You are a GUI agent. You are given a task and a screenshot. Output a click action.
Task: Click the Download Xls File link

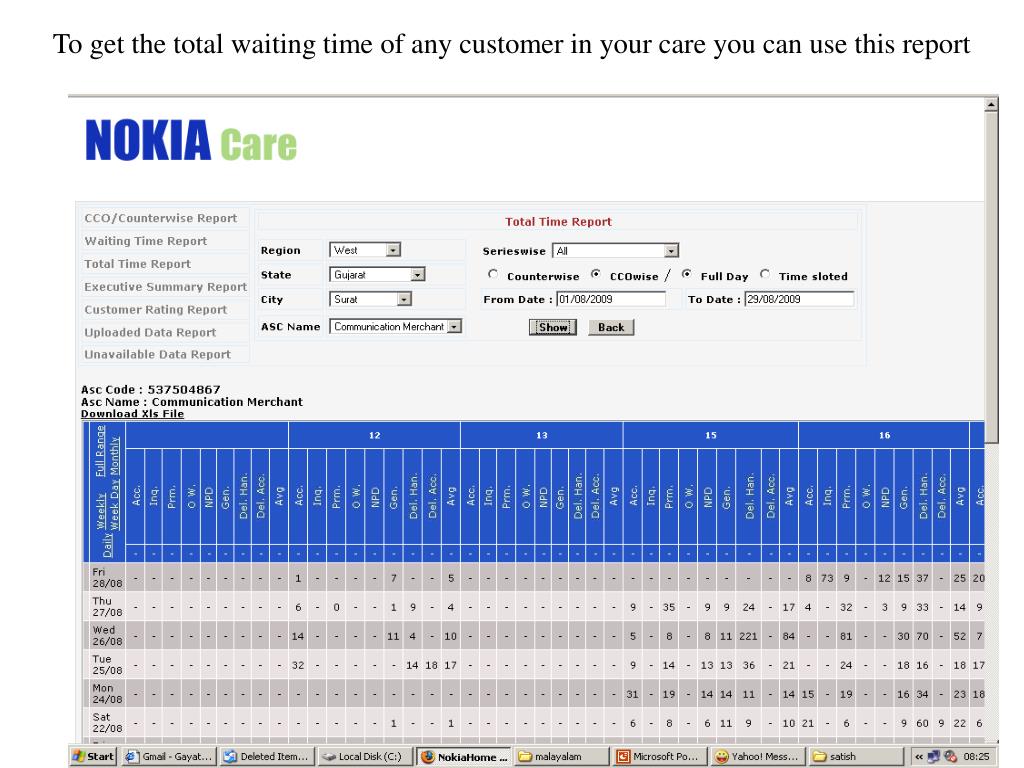click(133, 413)
